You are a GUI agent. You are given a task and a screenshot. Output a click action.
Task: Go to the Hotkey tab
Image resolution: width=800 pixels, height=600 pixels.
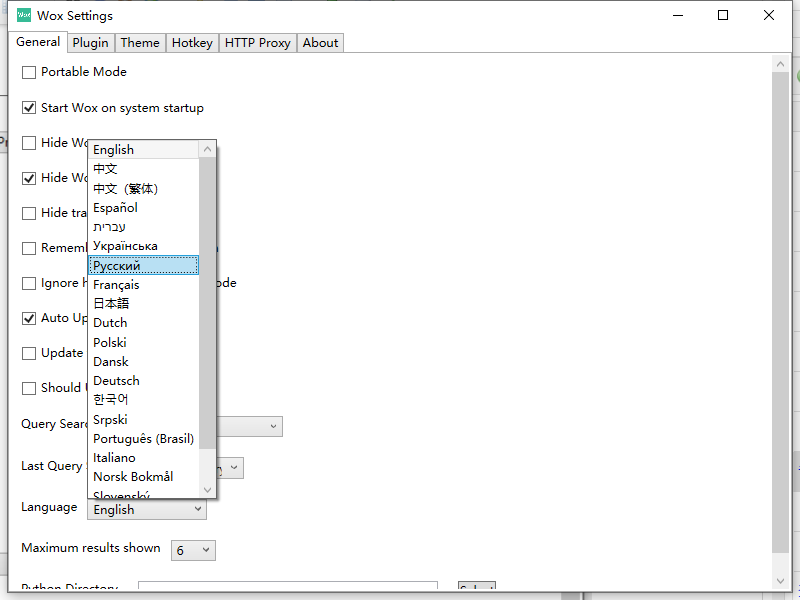pos(192,43)
